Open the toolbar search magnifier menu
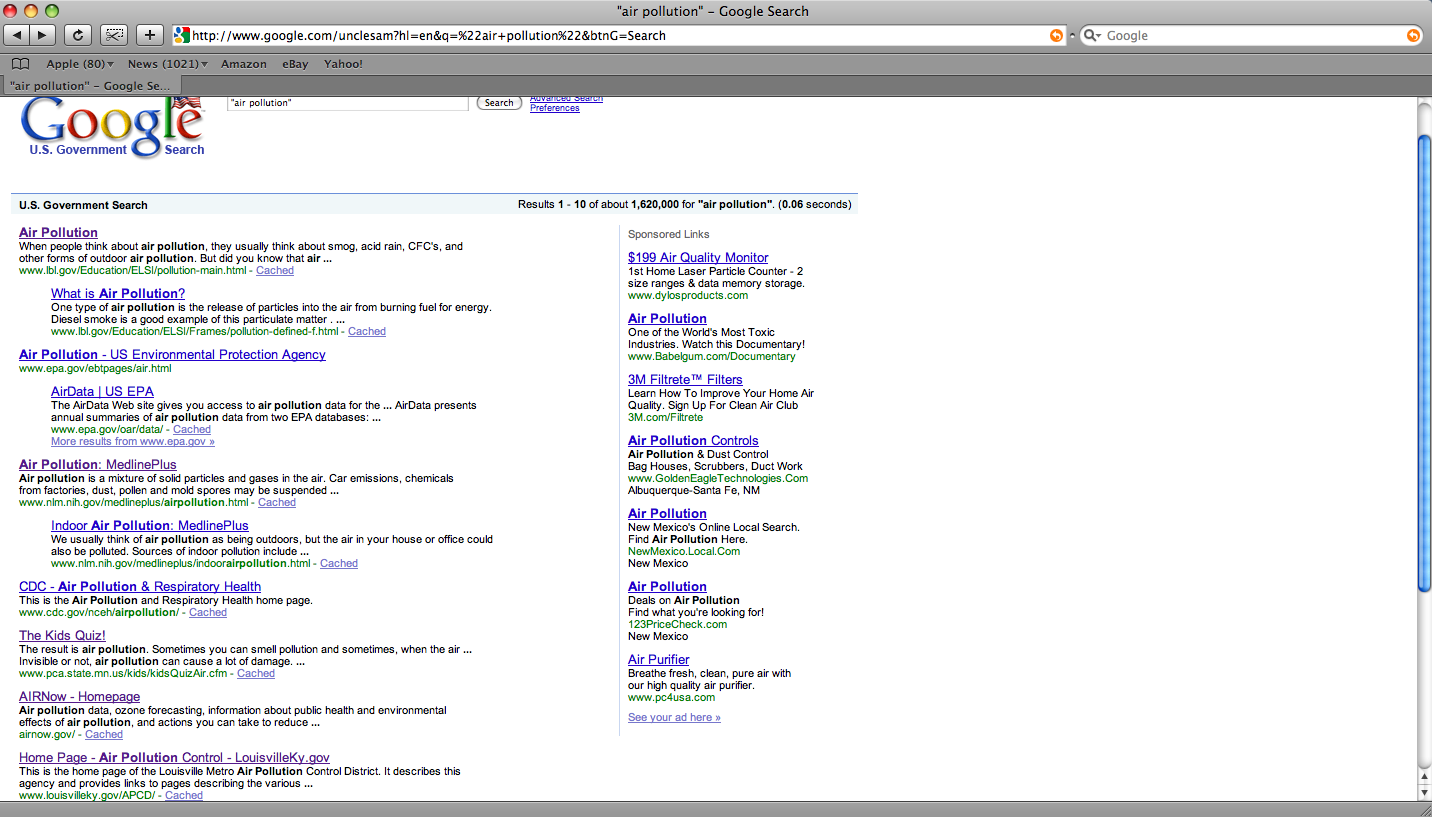 click(x=1093, y=35)
